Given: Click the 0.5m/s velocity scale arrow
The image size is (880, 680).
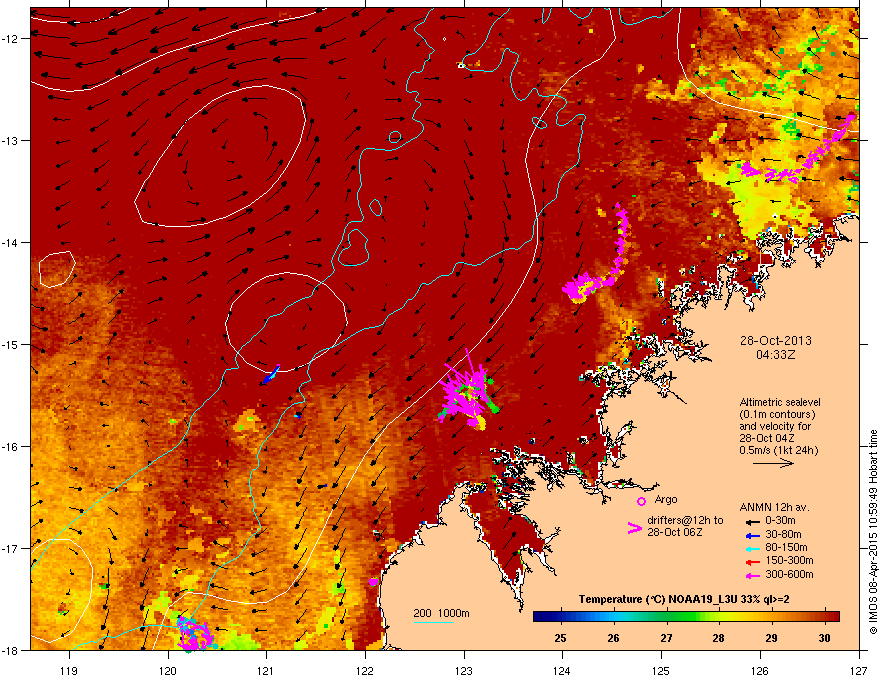Looking at the screenshot, I should 773,463.
